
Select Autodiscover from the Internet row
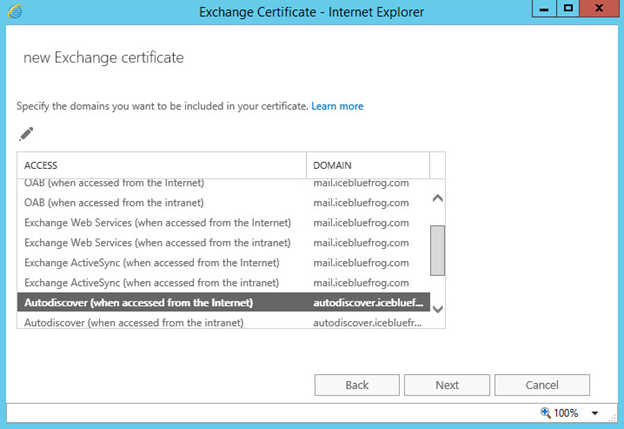coord(223,302)
